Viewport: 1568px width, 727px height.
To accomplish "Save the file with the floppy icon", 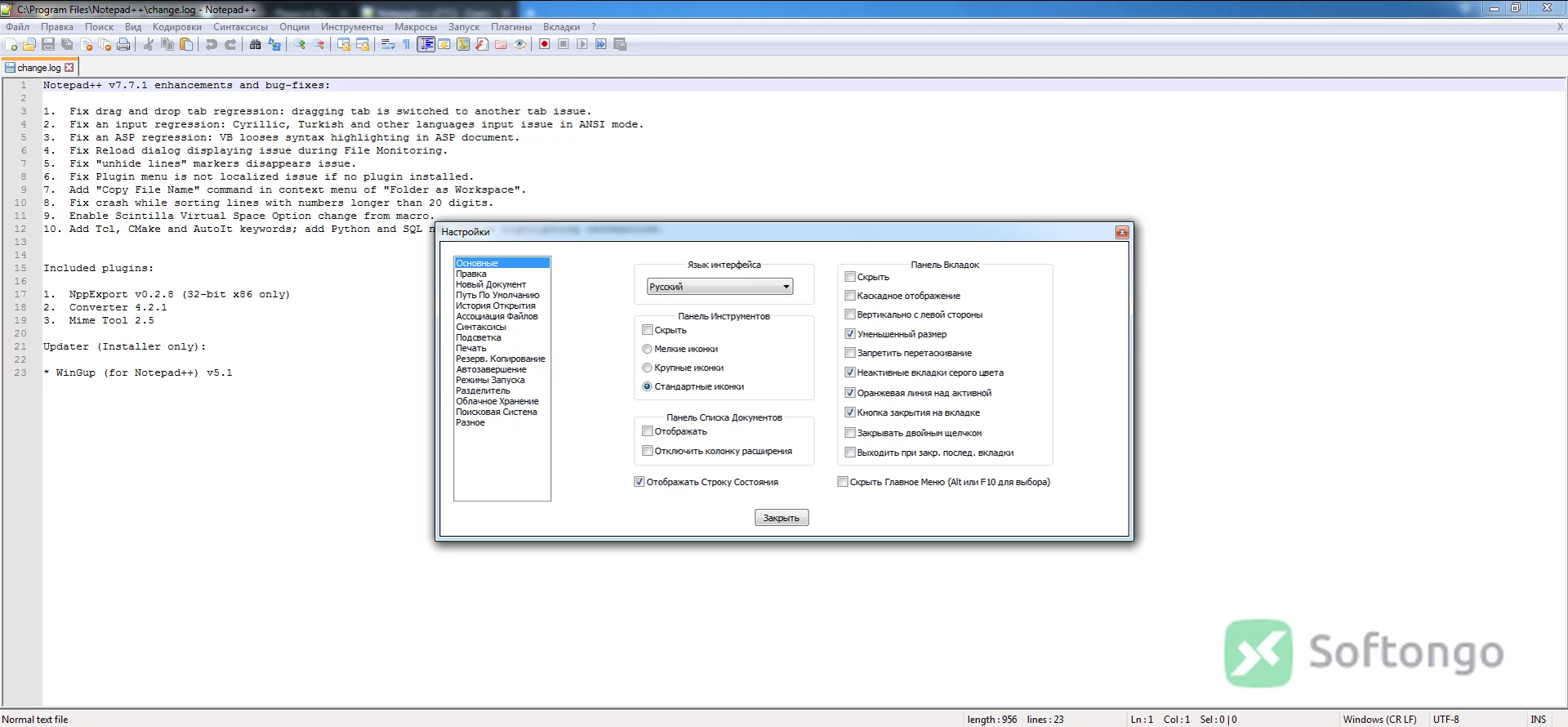I will [48, 45].
